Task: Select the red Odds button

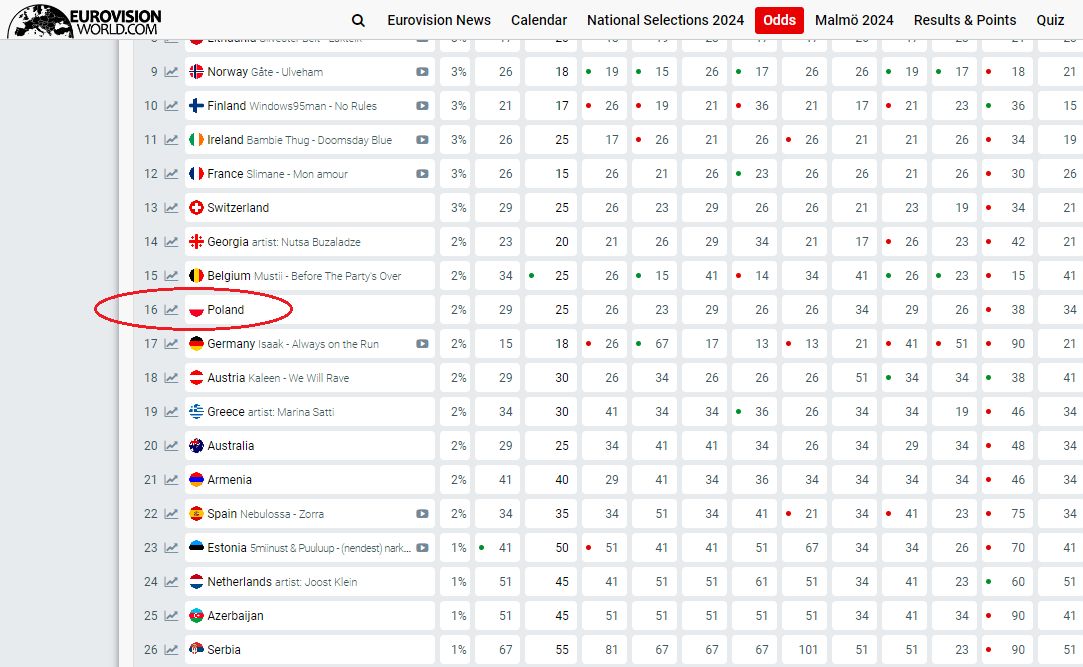Action: (780, 20)
